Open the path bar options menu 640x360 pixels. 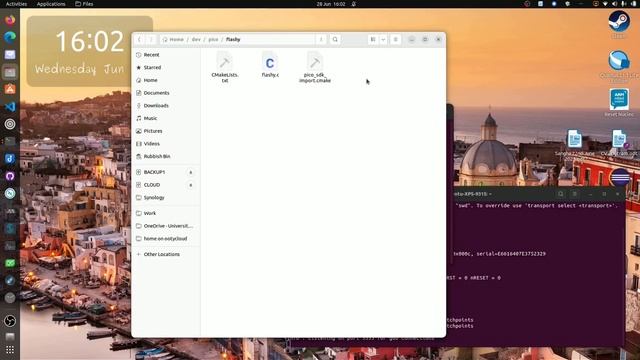[321, 40]
